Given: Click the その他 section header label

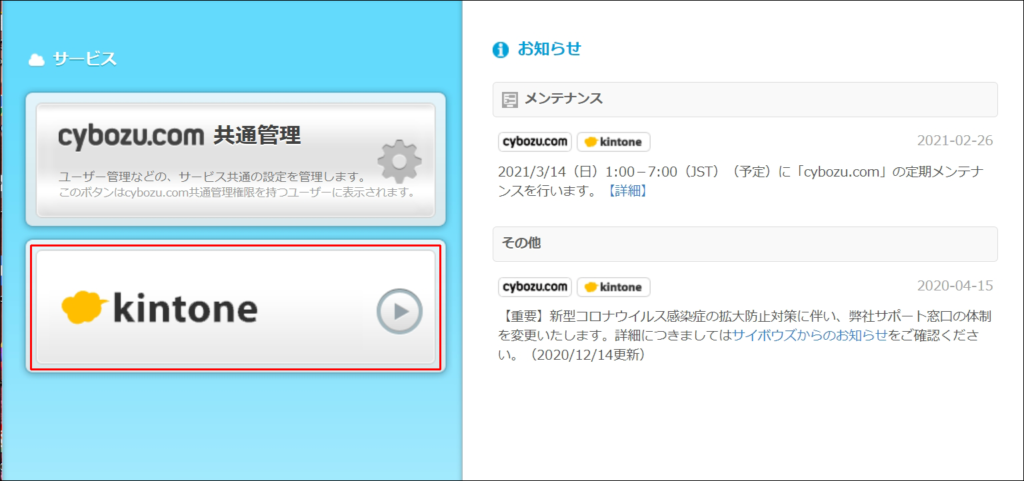Looking at the screenshot, I should [521, 243].
